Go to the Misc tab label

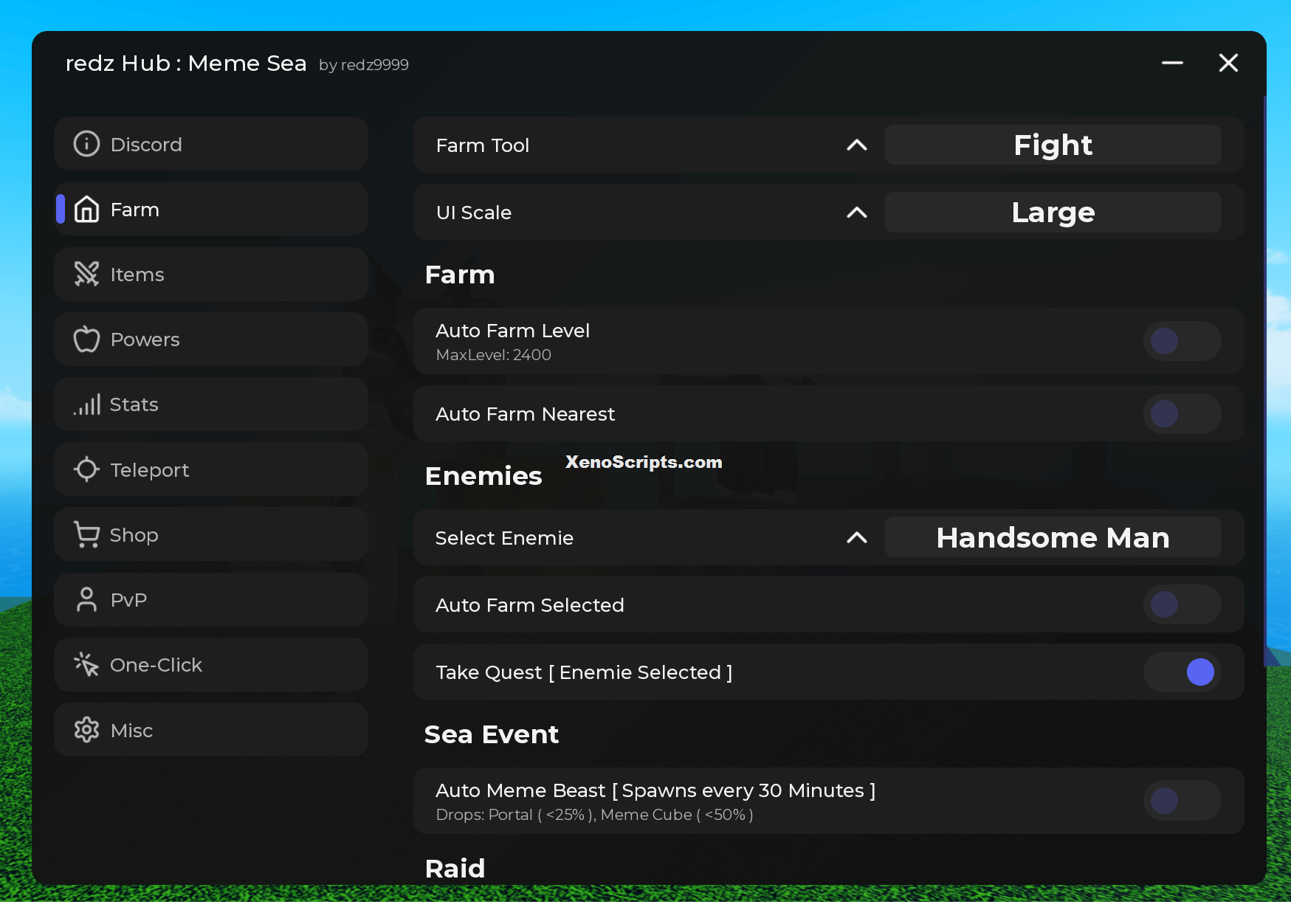click(x=131, y=731)
